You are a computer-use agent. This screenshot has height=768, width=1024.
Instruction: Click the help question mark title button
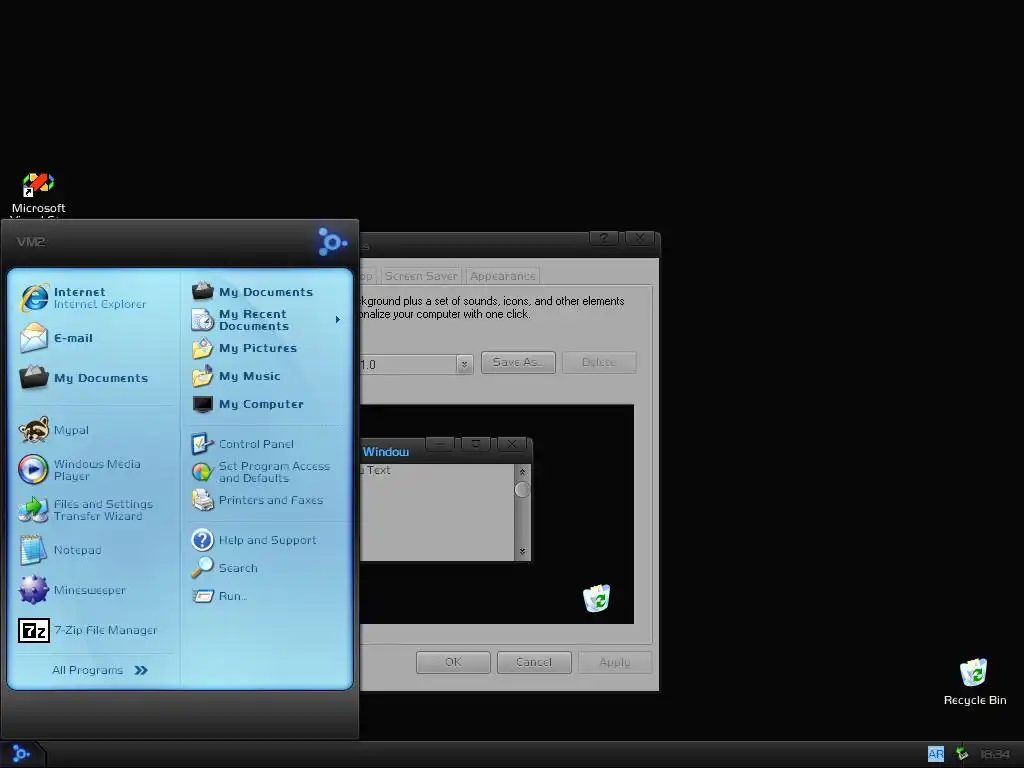604,238
